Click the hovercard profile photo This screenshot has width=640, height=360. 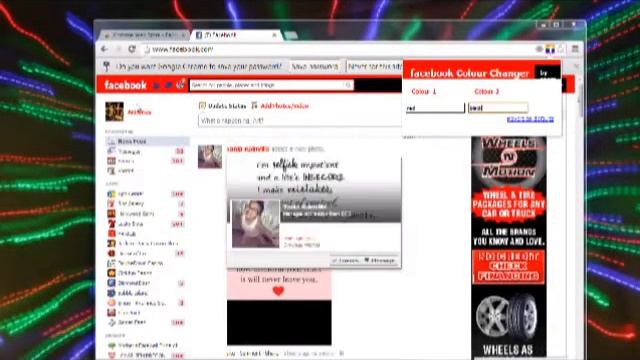coord(256,224)
